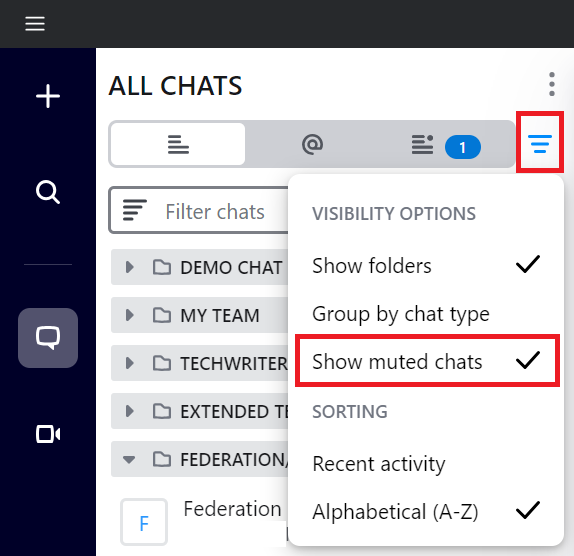This screenshot has width=574, height=556.
Task: Collapse the FEDERATION folder
Action: click(129, 459)
